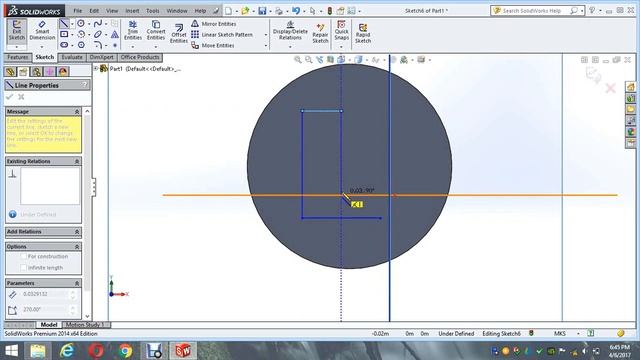The height and width of the screenshot is (360, 640).
Task: Click Trim Entities tool
Action: pos(133,31)
